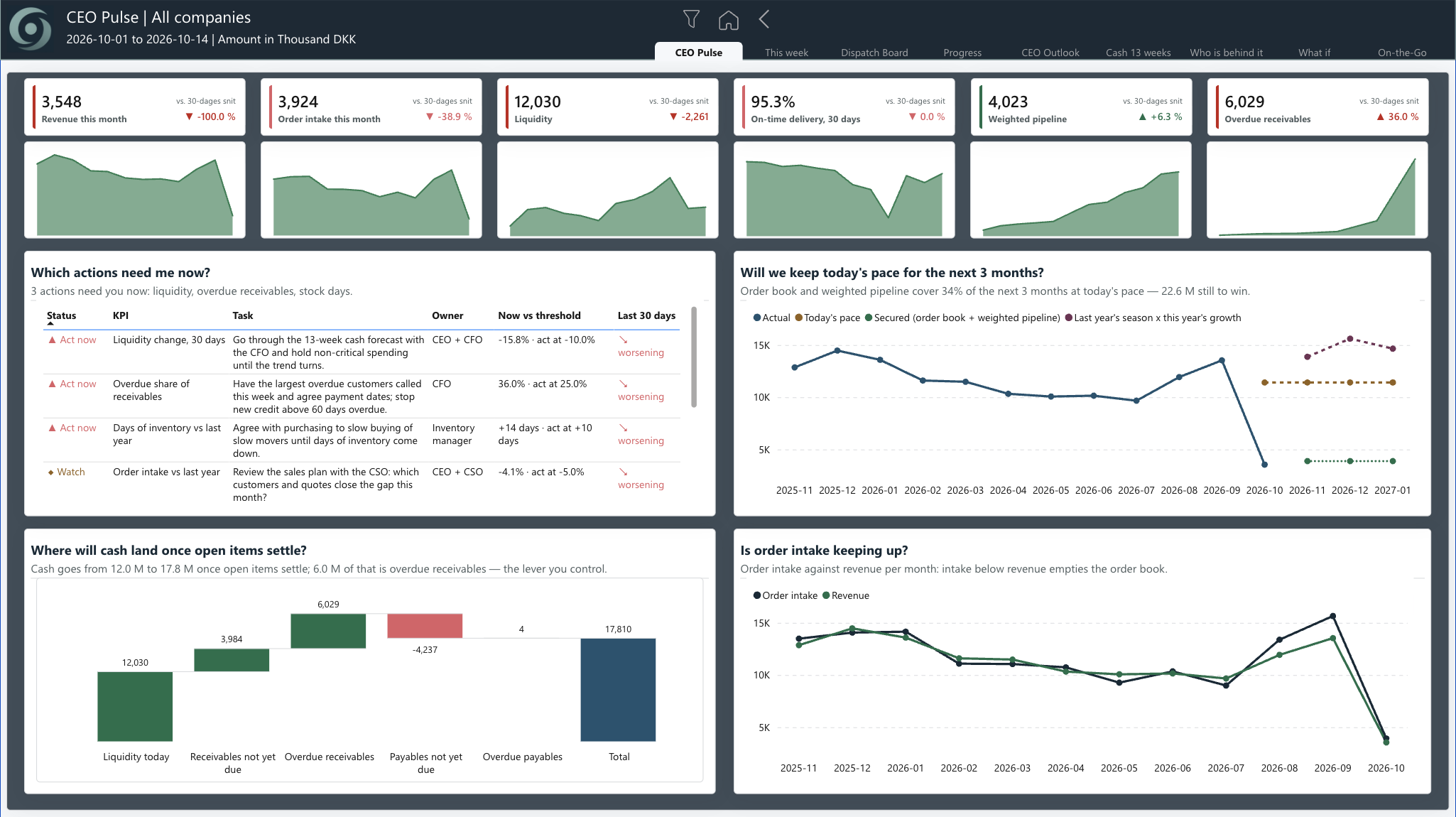The width and height of the screenshot is (1456, 817).
Task: Click the On-time delivery KPI card
Action: 844,107
